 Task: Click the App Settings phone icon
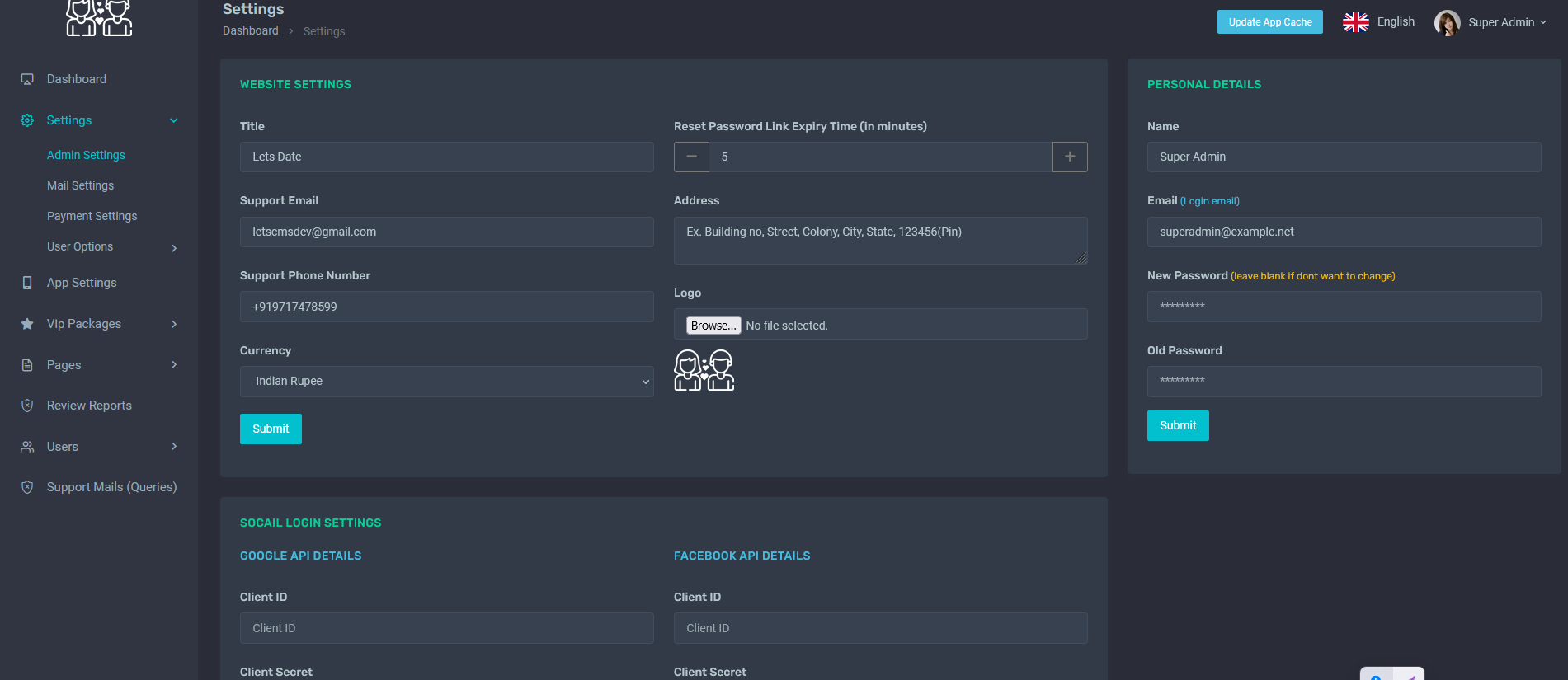click(x=27, y=283)
